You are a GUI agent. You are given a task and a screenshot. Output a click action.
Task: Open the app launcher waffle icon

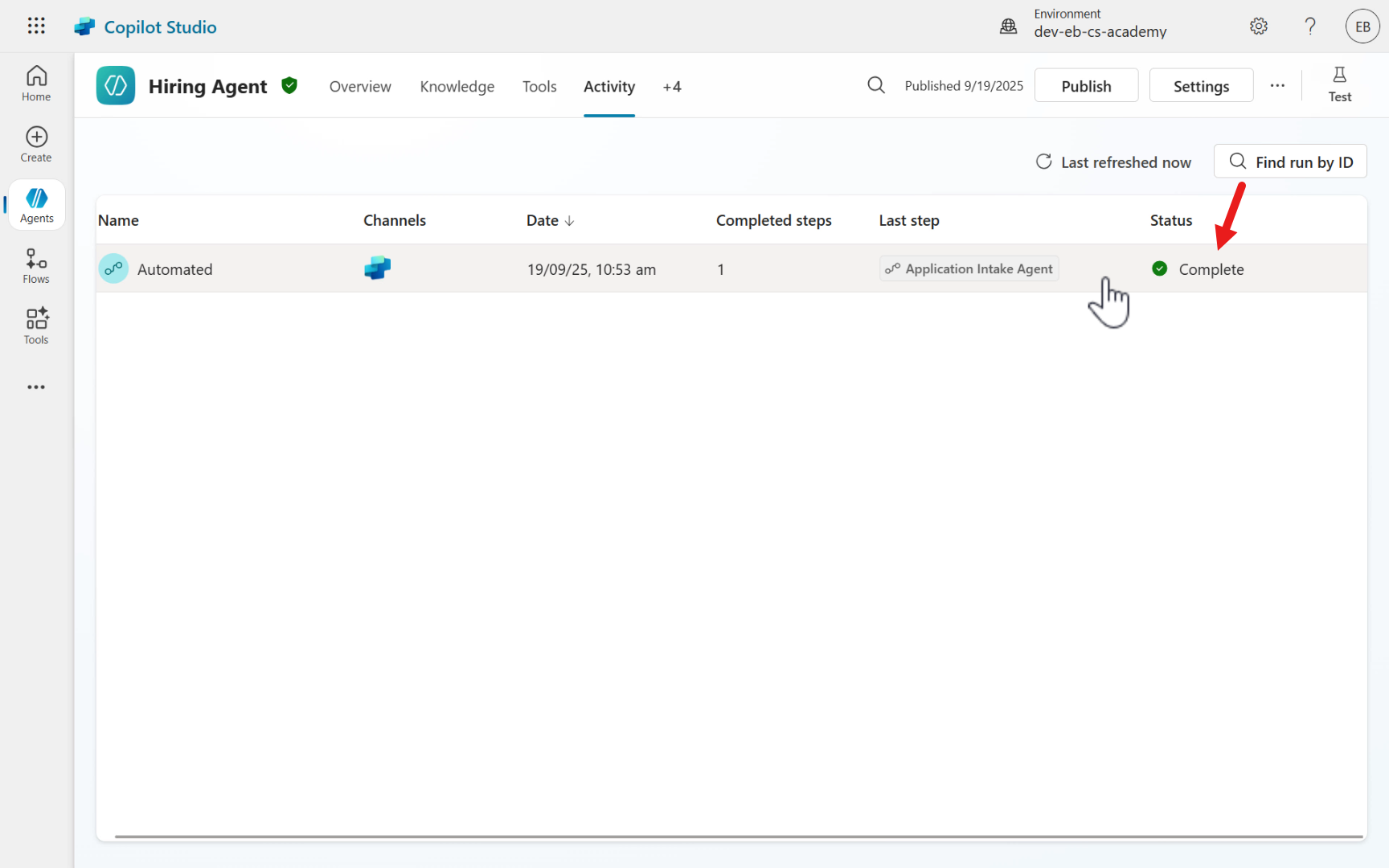pos(36,26)
